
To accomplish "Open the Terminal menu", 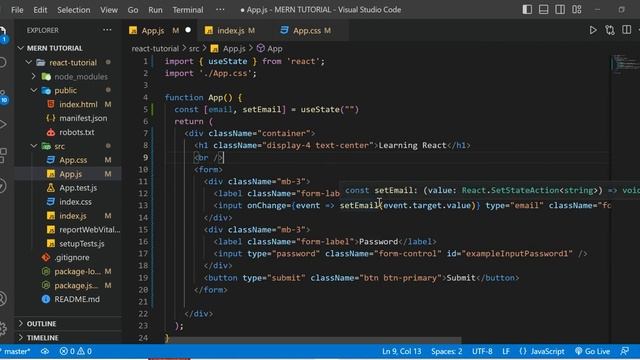I will 188,10.
